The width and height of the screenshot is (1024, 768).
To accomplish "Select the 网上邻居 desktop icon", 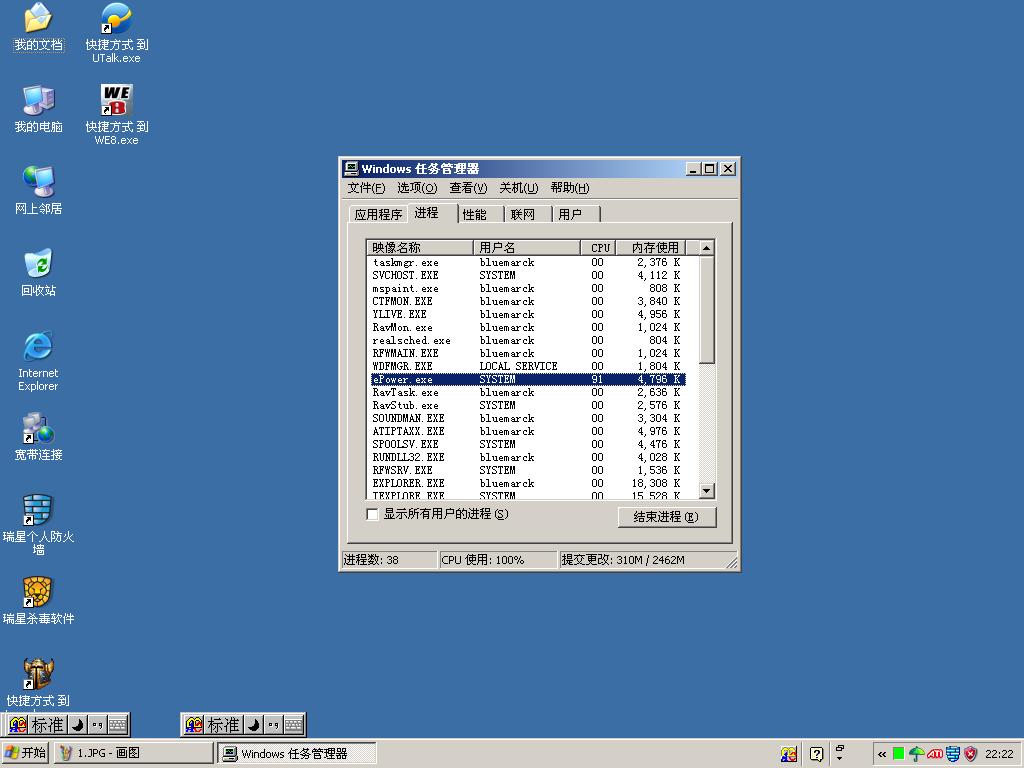I will (38, 191).
